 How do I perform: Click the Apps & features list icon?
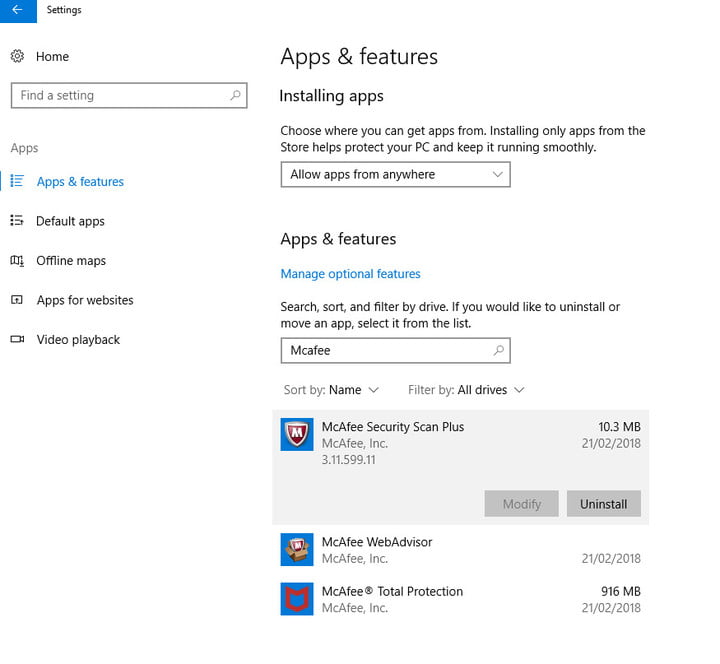pyautogui.click(x=17, y=180)
